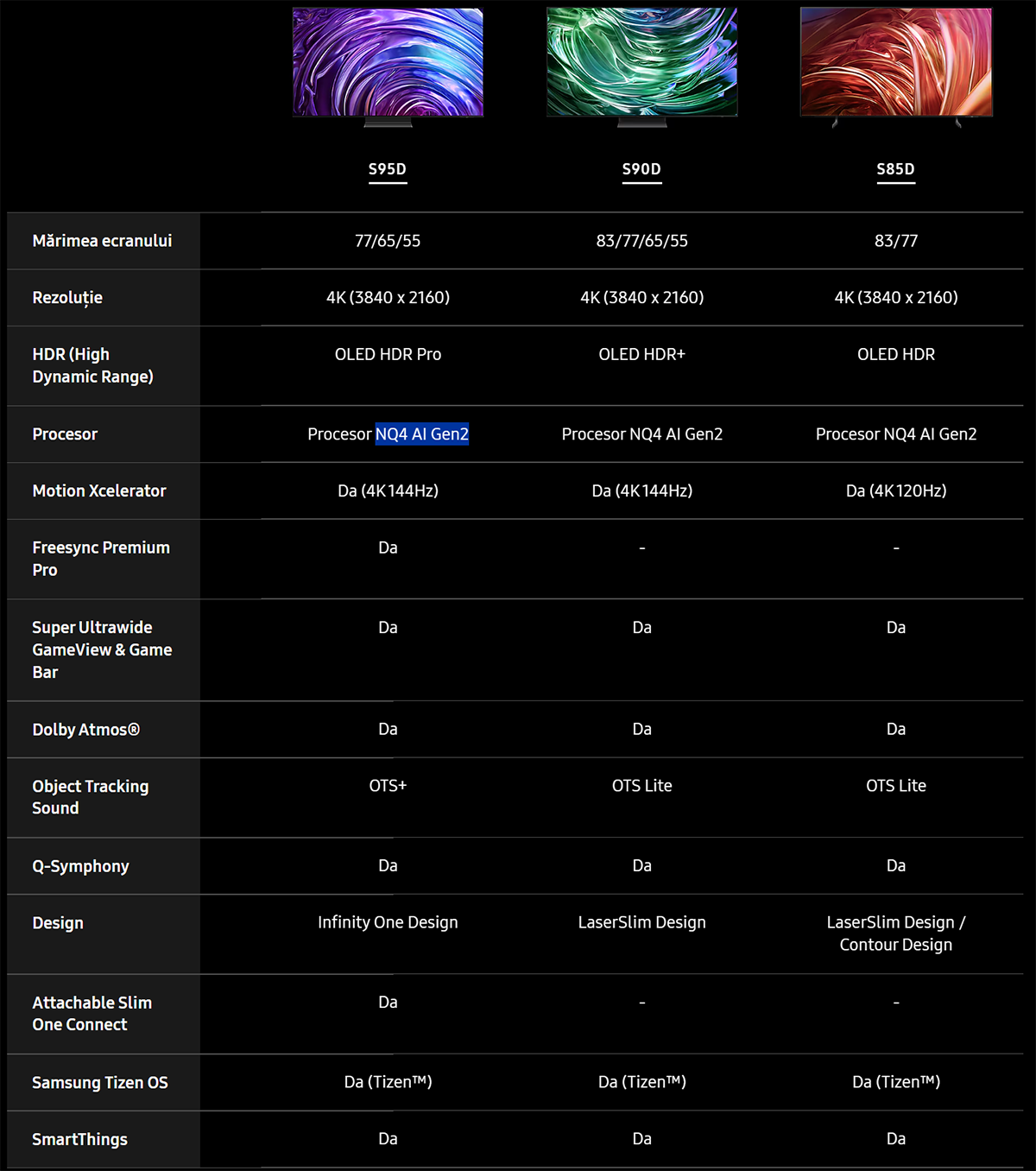
Task: Click S85D's OTS Lite cell
Action: pyautogui.click(x=896, y=786)
